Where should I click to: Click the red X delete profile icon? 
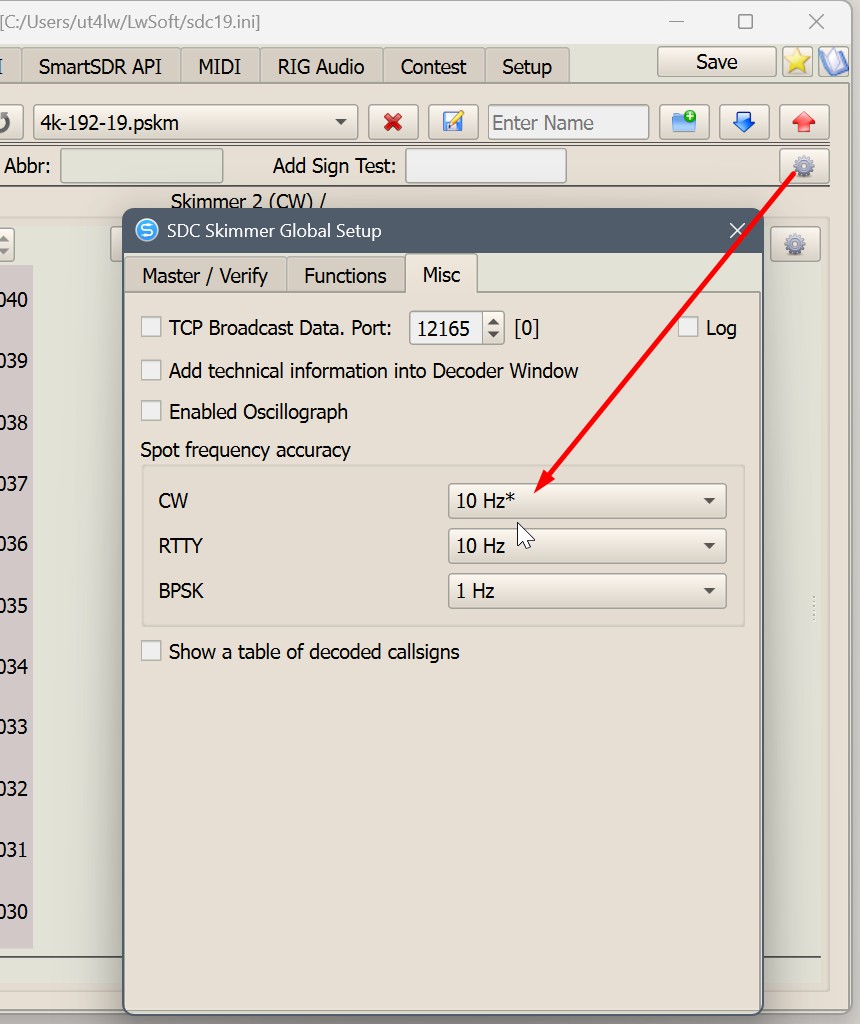click(393, 122)
